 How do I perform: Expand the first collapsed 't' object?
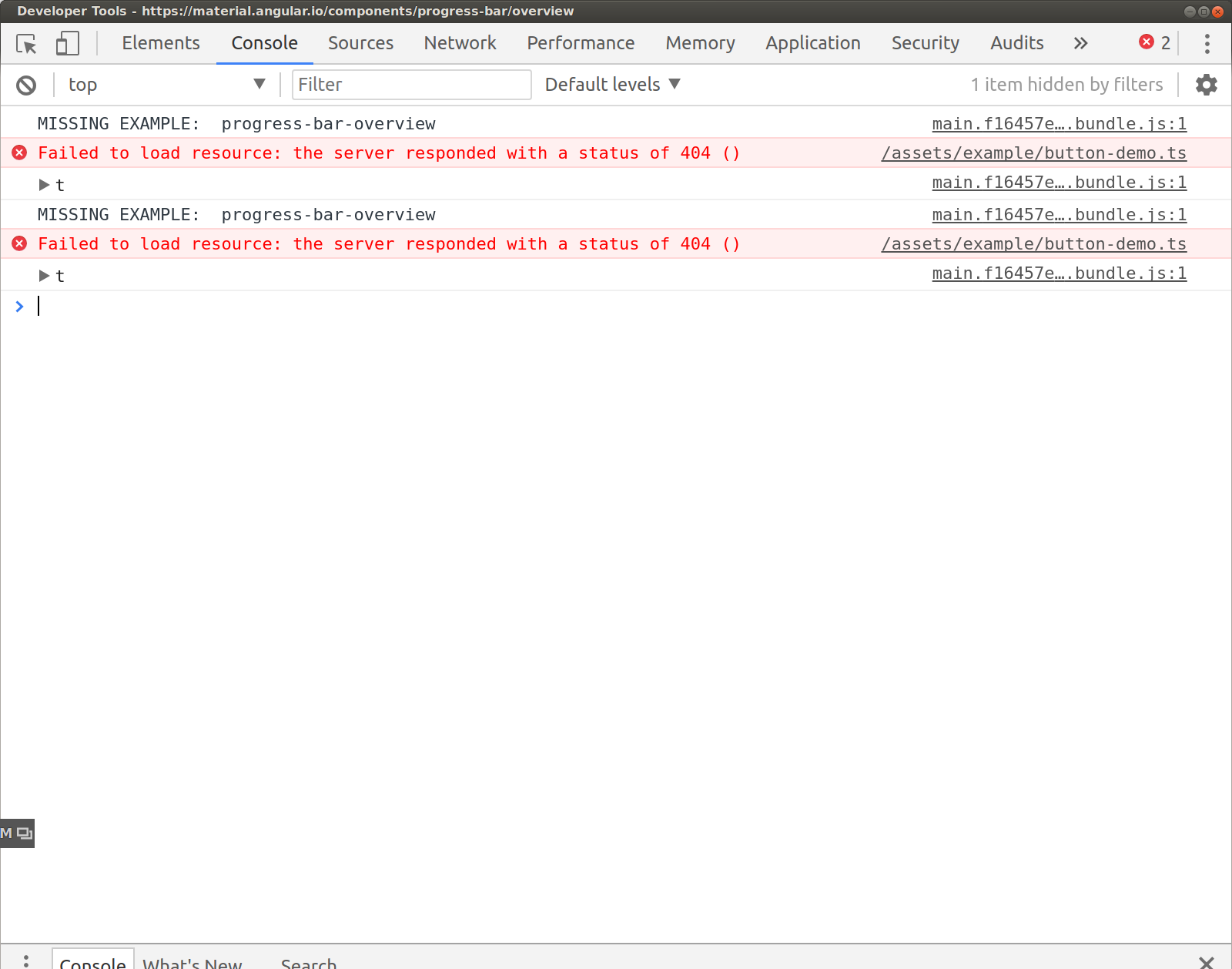[45, 185]
